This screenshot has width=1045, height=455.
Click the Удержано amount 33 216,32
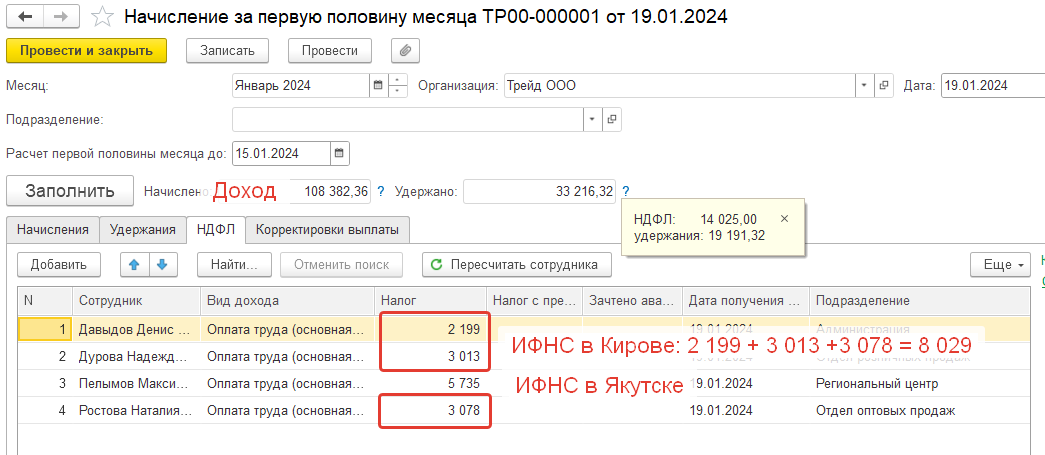coord(540,192)
